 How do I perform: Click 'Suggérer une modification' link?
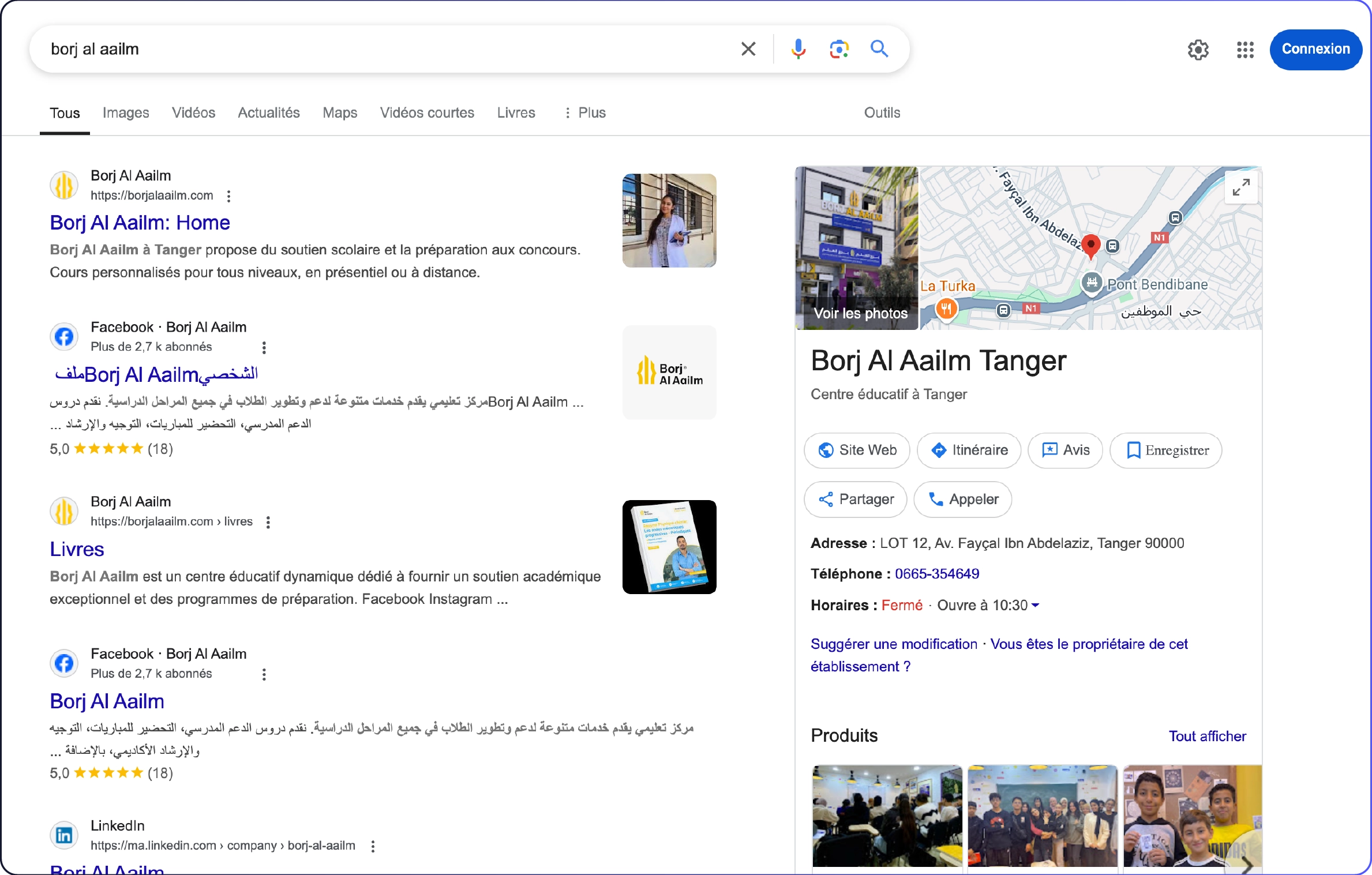(894, 644)
